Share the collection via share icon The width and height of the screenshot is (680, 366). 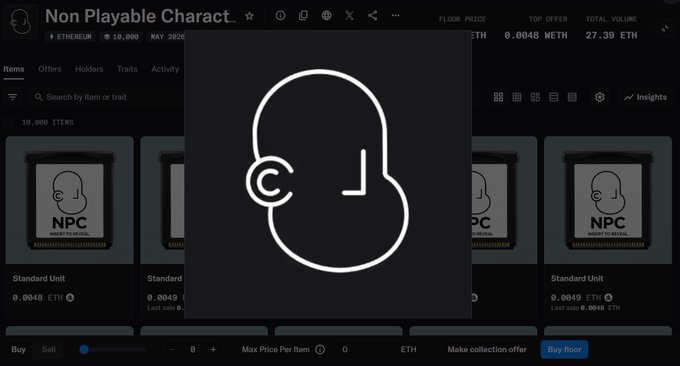373,16
